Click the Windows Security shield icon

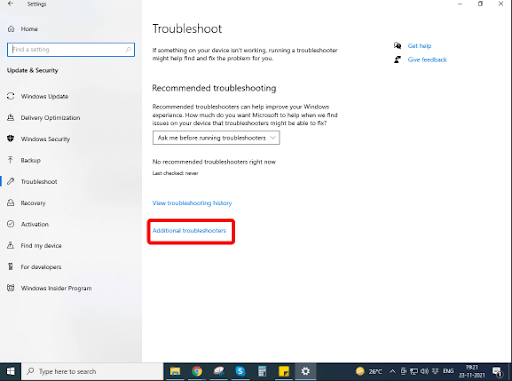pyautogui.click(x=11, y=138)
